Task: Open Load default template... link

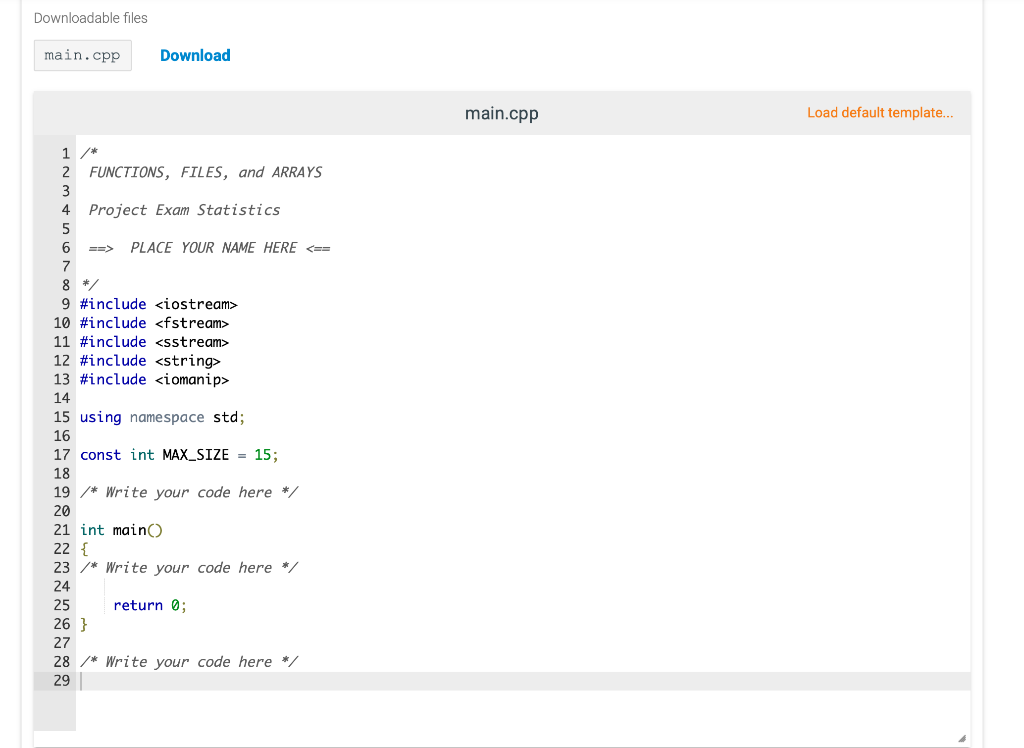Action: pyautogui.click(x=879, y=112)
